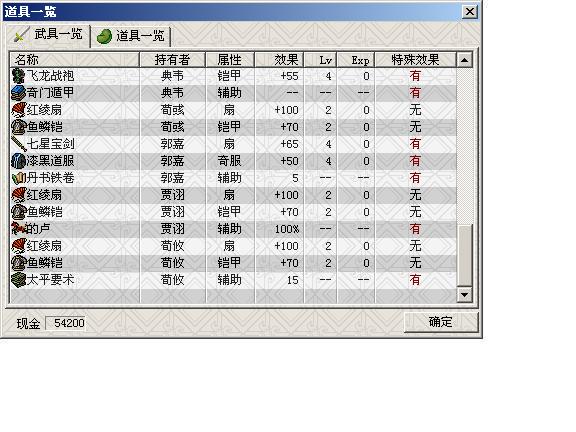The height and width of the screenshot is (432, 576).
Task: Click the scrollbar up arrow
Action: tap(464, 60)
